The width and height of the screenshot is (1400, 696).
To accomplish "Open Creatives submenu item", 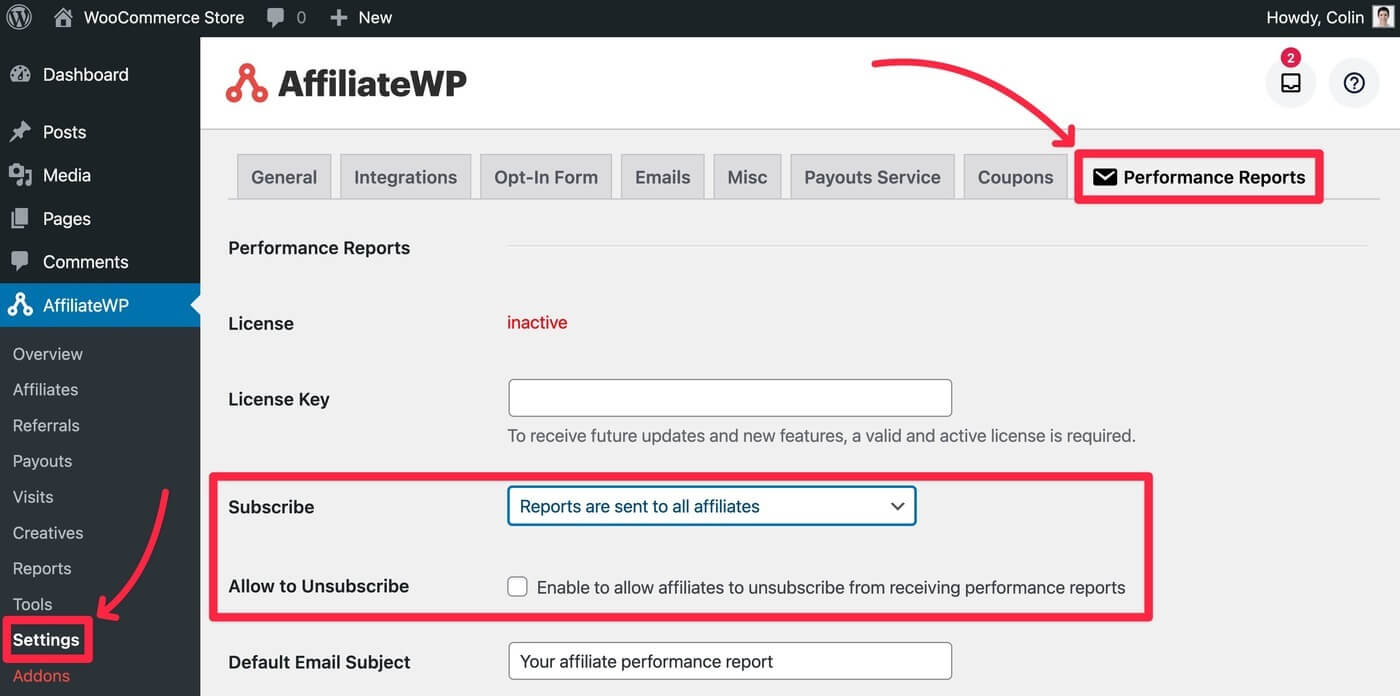I will [48, 533].
